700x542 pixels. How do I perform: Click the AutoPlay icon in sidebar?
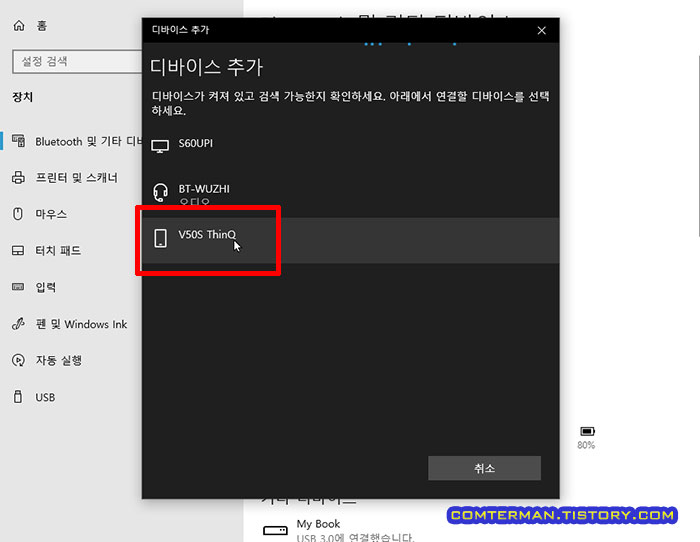coord(18,360)
